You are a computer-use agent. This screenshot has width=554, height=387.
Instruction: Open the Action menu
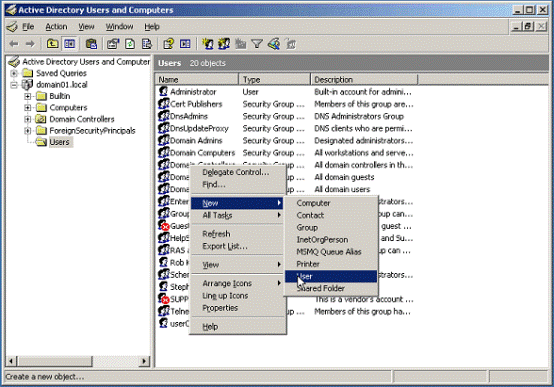tap(56, 27)
